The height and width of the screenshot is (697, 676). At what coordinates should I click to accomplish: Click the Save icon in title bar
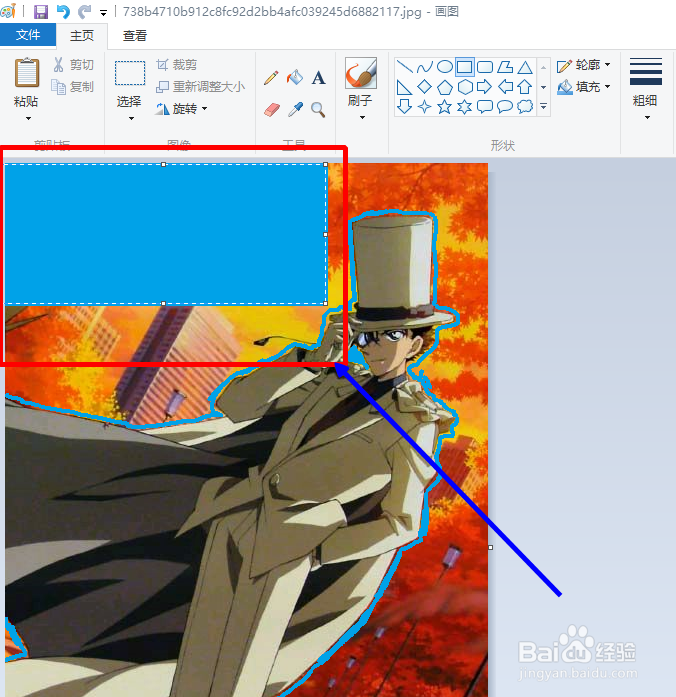pos(40,12)
